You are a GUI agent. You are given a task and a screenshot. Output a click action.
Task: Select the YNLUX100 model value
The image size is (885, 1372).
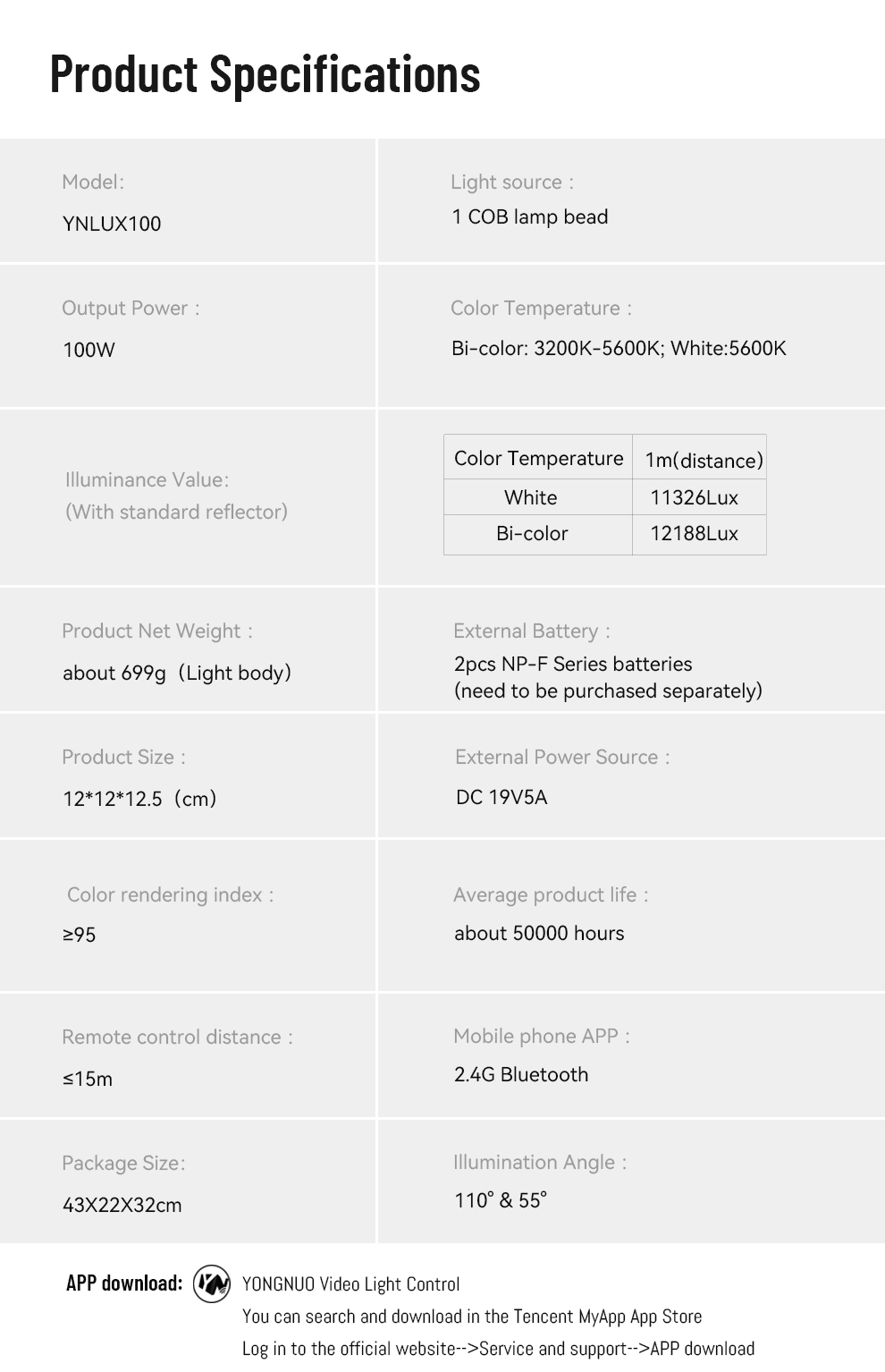click(x=112, y=224)
